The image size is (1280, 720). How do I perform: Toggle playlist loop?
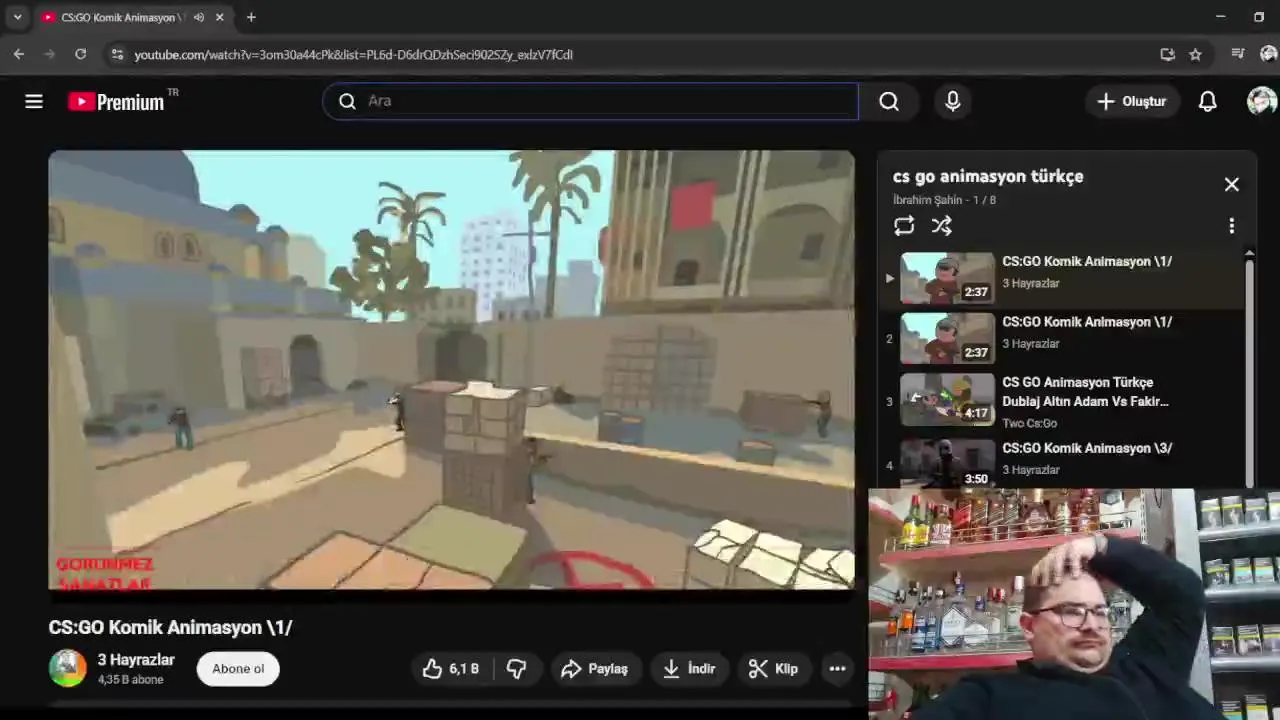(x=904, y=226)
